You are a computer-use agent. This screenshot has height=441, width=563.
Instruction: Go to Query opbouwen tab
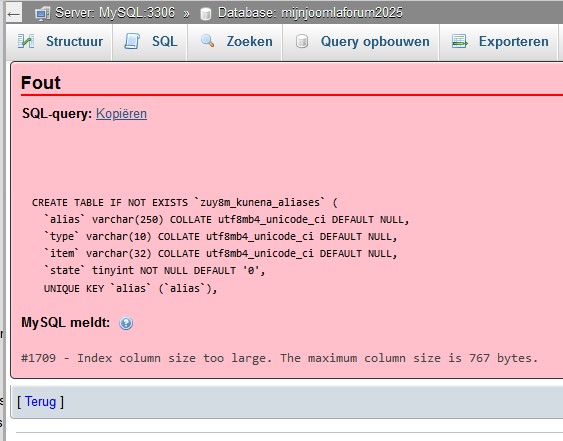pyautogui.click(x=361, y=42)
